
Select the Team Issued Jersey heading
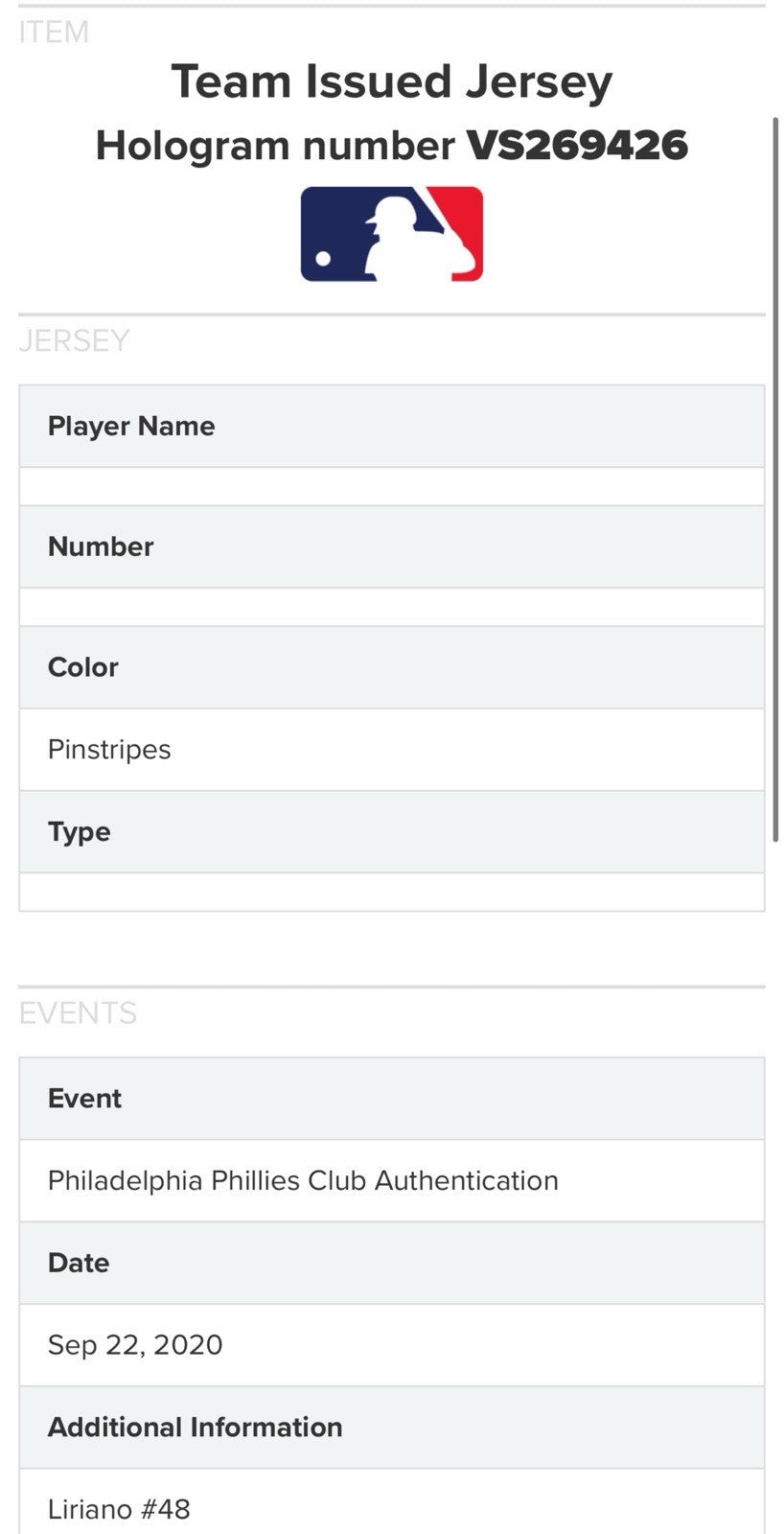[391, 82]
